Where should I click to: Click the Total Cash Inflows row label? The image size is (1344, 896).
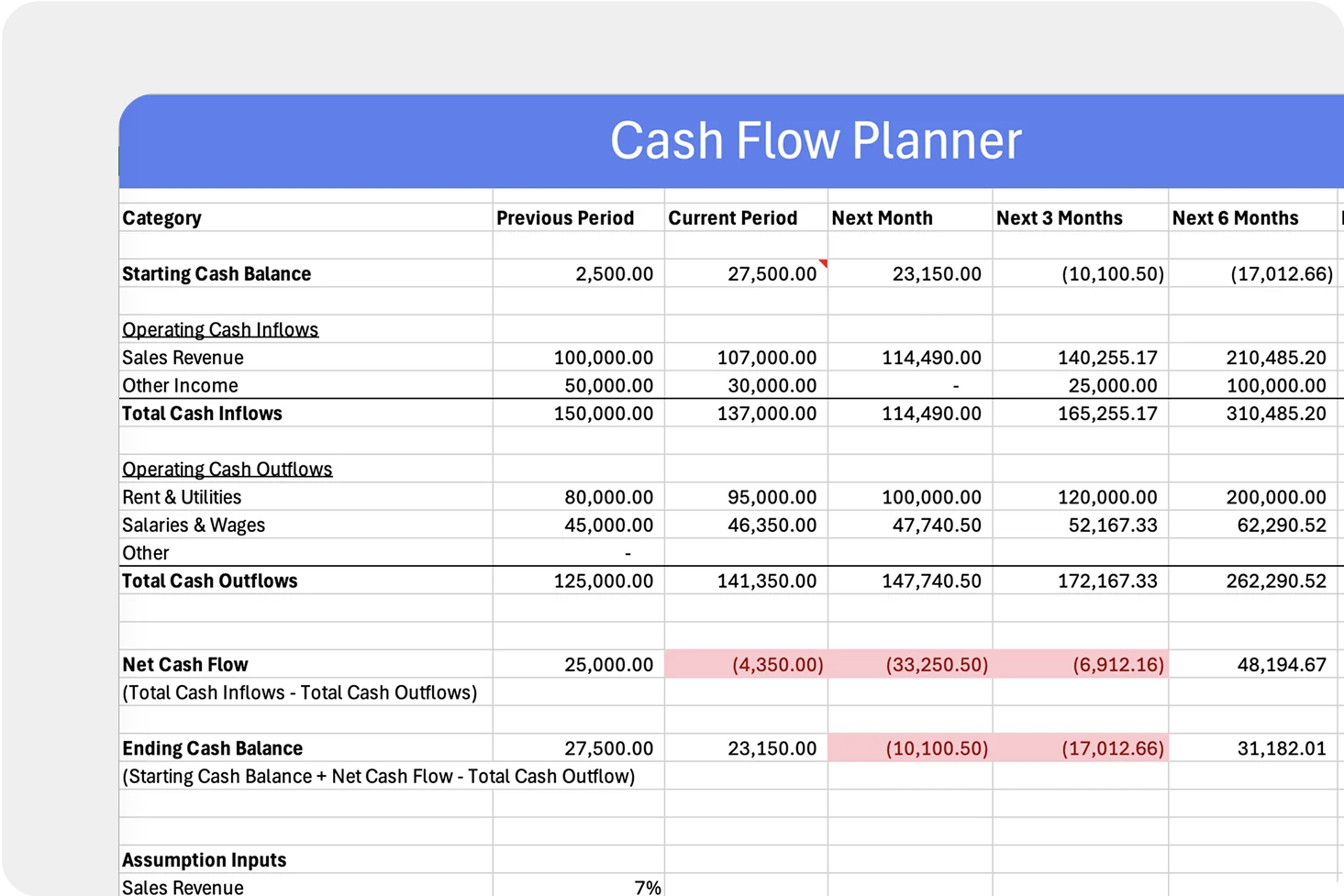(x=202, y=414)
